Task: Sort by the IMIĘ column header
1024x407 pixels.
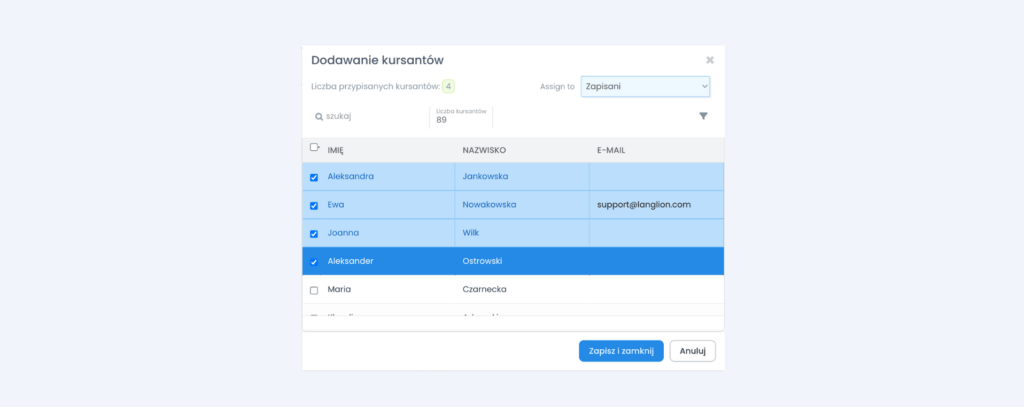Action: pyautogui.click(x=336, y=150)
